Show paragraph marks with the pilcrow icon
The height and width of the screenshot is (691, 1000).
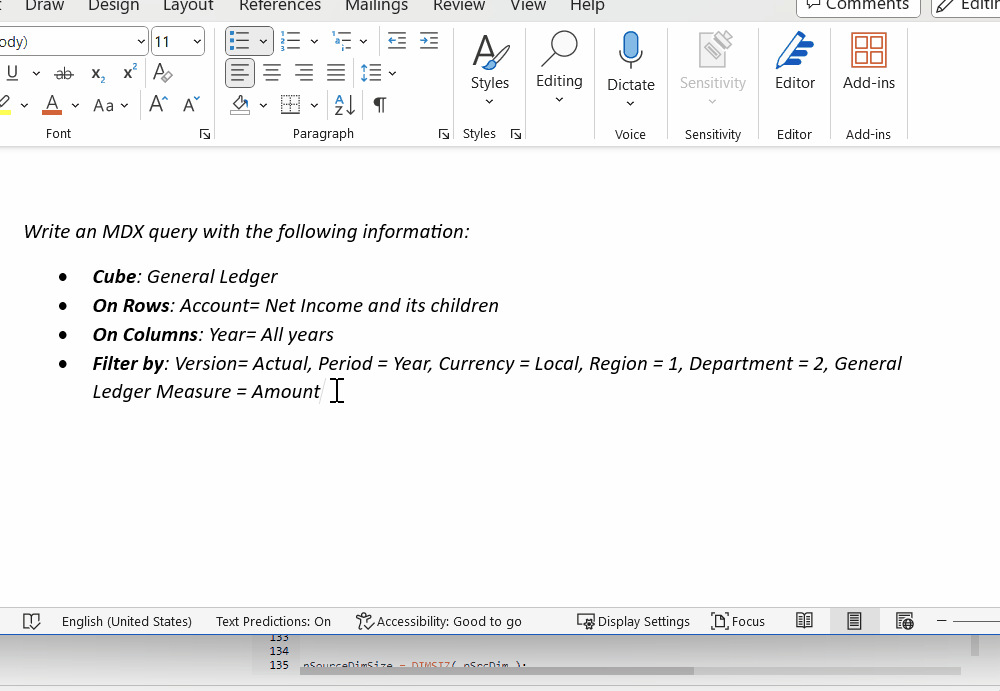pos(377,104)
